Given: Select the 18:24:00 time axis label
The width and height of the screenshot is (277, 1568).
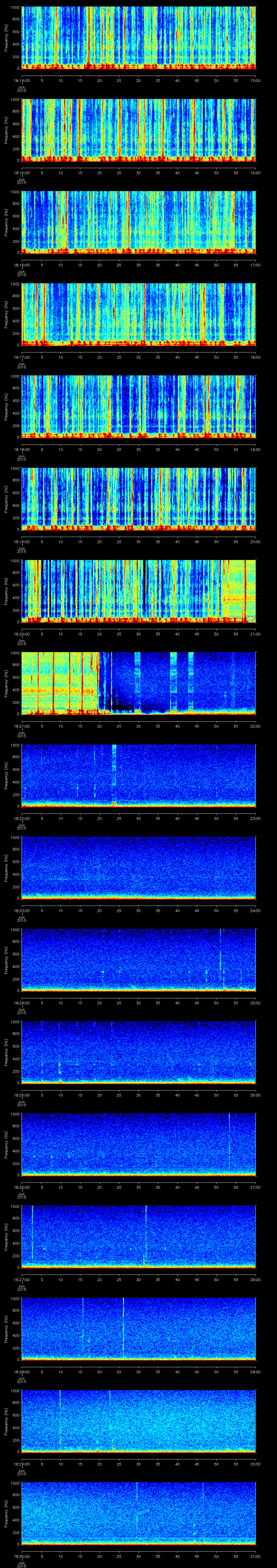Looking at the screenshot, I should pyautogui.click(x=21, y=1003).
